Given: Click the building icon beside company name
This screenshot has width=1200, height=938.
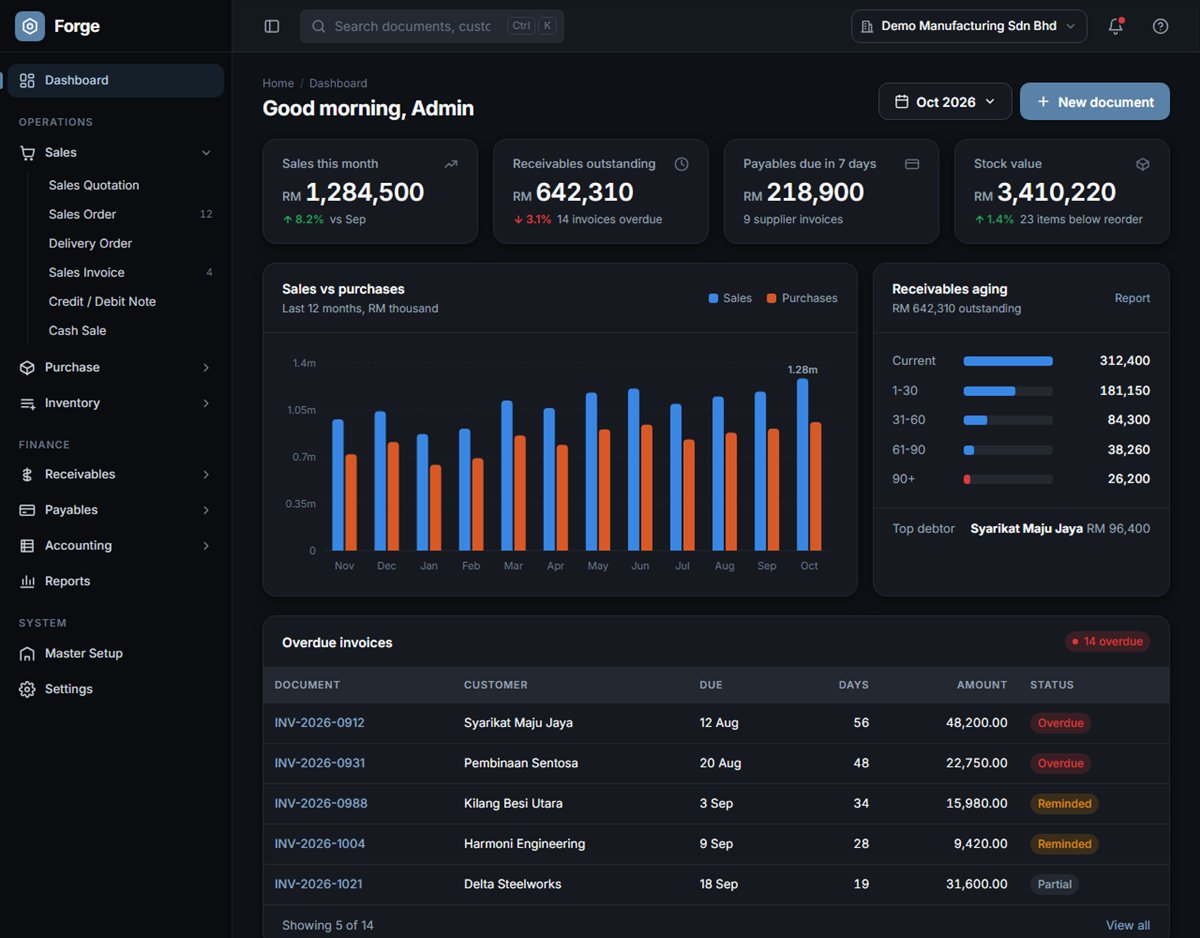Looking at the screenshot, I should 867,26.
